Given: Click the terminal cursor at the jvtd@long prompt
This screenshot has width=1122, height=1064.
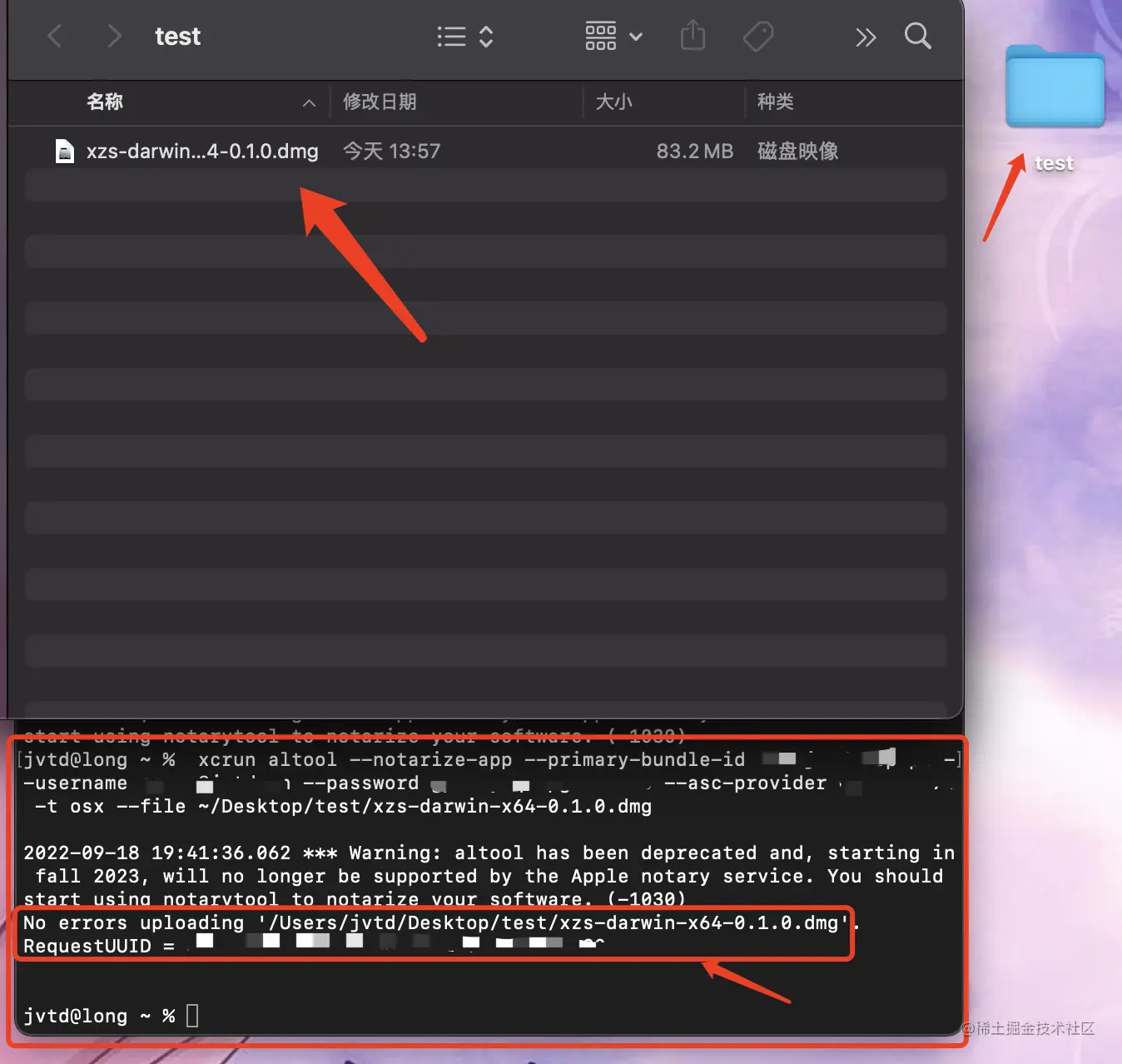Looking at the screenshot, I should click(192, 1015).
